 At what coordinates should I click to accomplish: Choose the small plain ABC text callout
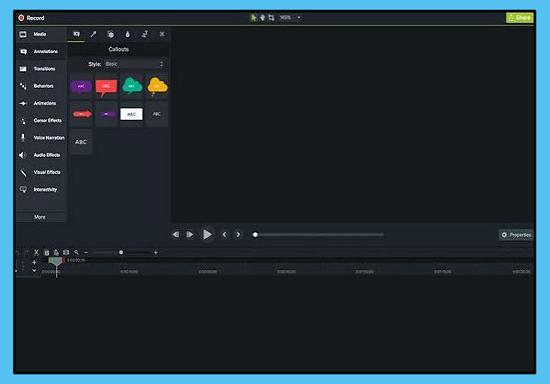[157, 114]
